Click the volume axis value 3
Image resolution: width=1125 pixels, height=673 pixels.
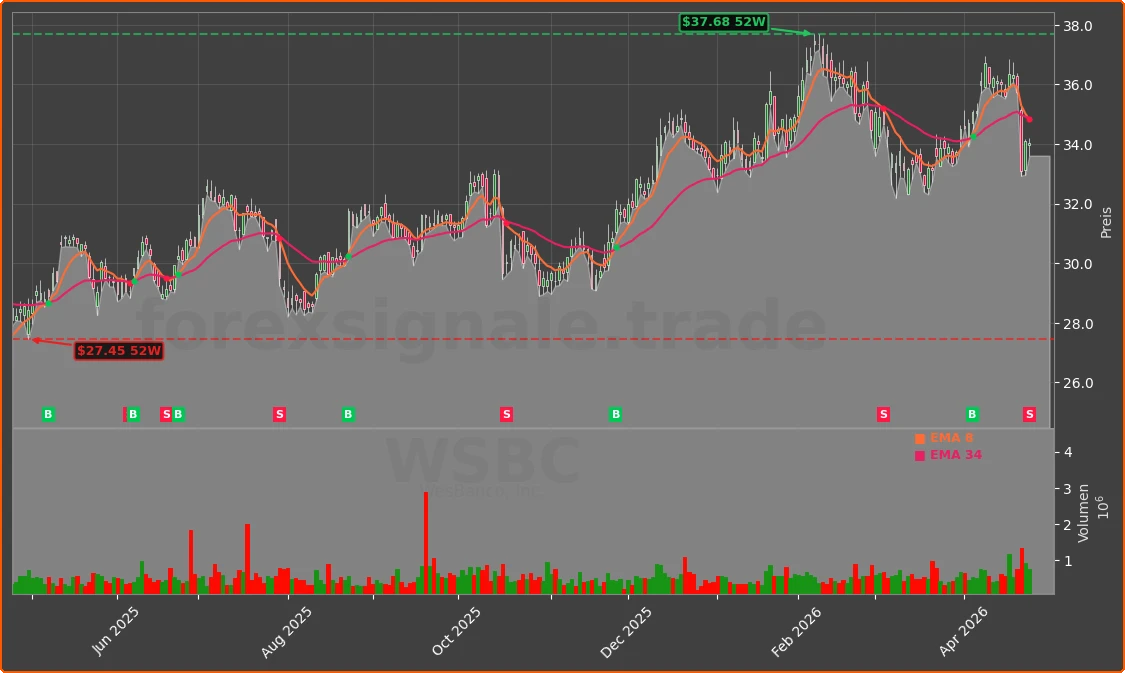coord(1068,489)
